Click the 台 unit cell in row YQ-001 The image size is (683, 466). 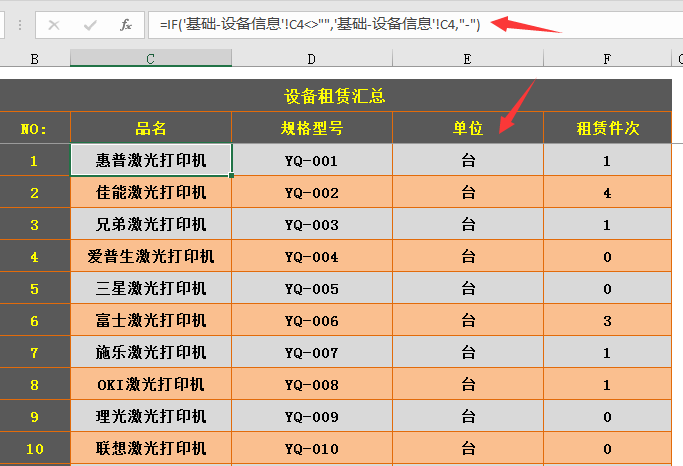[468, 160]
